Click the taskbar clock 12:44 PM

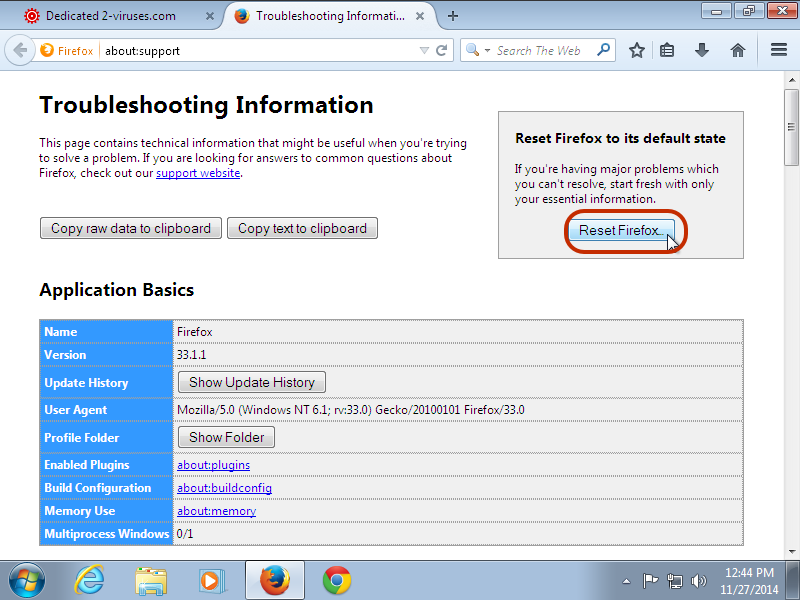click(749, 572)
